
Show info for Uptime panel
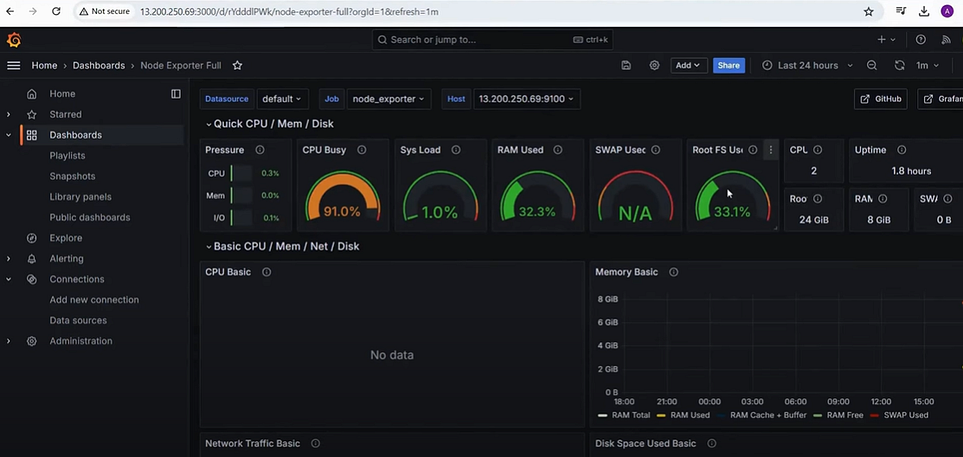[x=902, y=150]
